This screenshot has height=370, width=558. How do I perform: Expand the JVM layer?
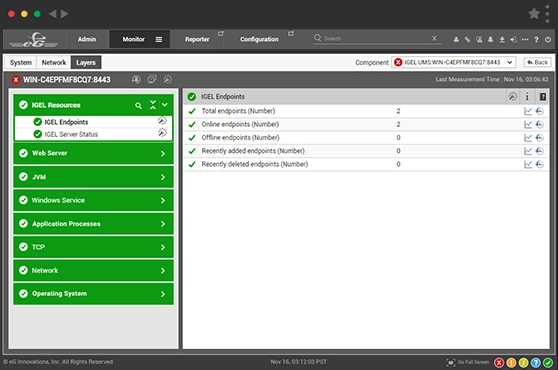coord(163,177)
